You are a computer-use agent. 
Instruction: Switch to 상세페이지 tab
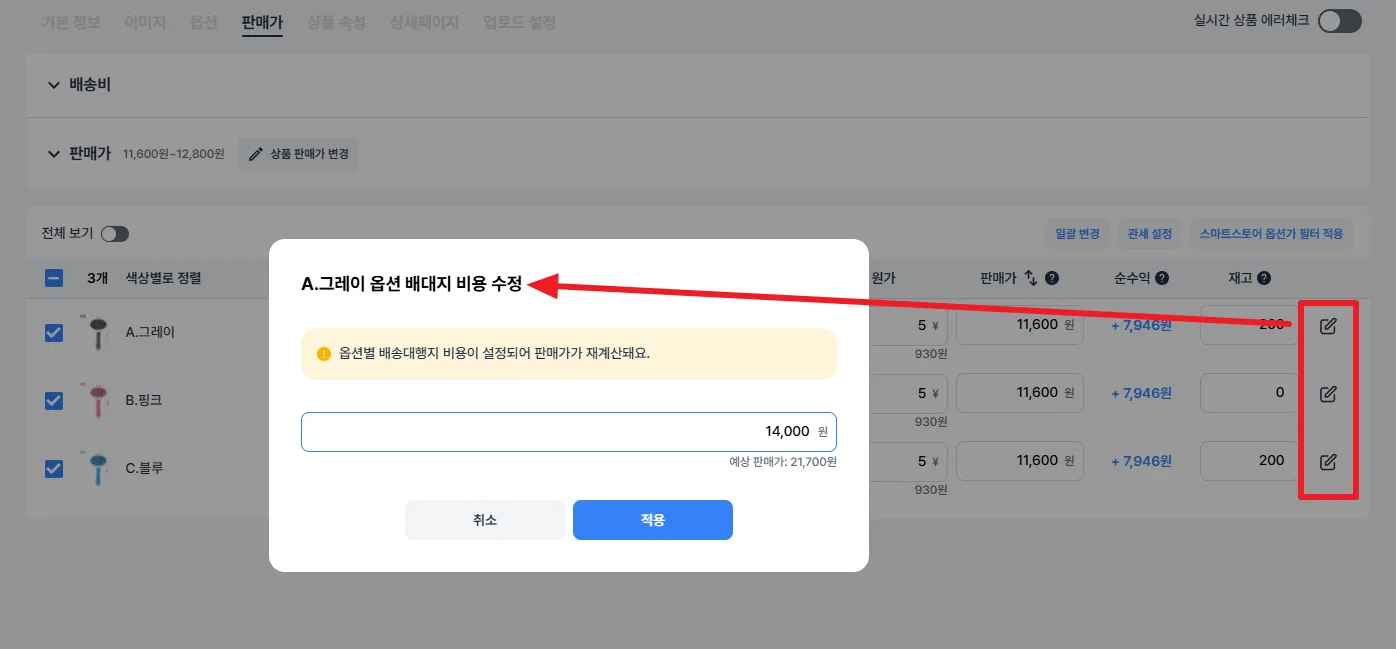pyautogui.click(x=424, y=21)
